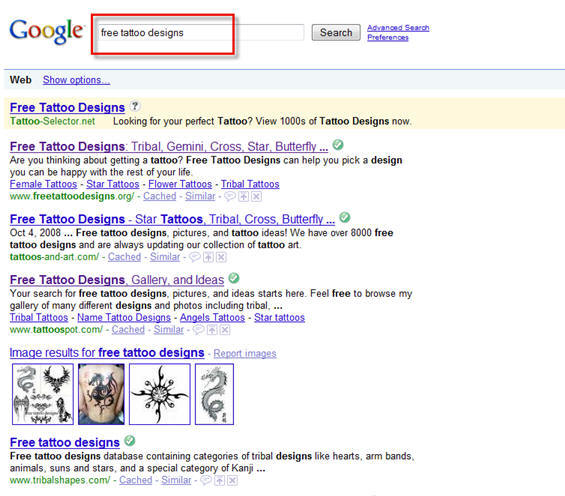
Task: Click the question mark icon beside sponsored link
Action: coord(134,106)
